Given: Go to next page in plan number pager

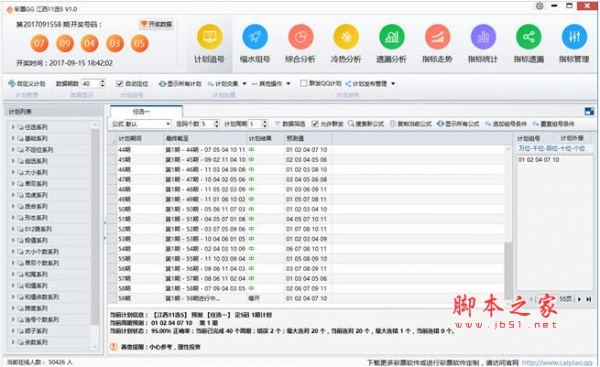Looking at the screenshot, I should coord(579,299).
